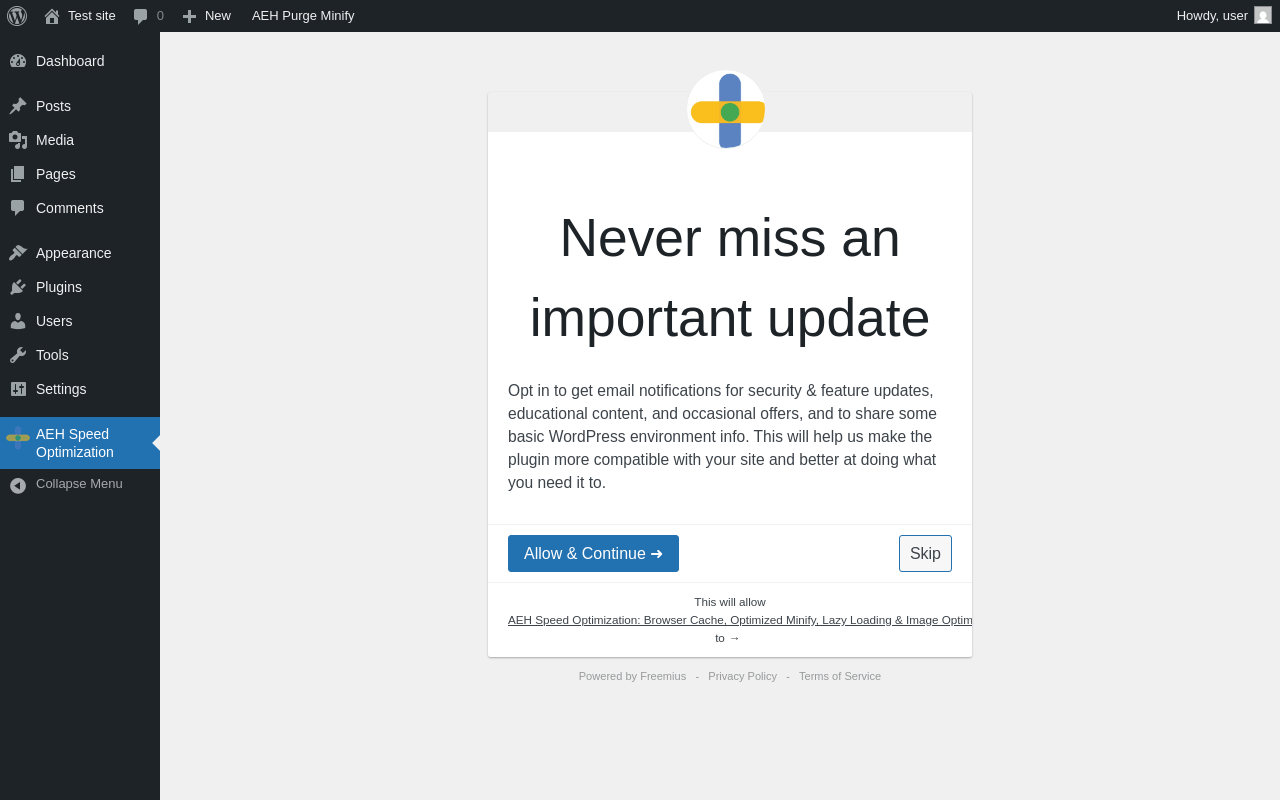1280x800 pixels.
Task: Open the Terms of Service link
Action: (840, 676)
